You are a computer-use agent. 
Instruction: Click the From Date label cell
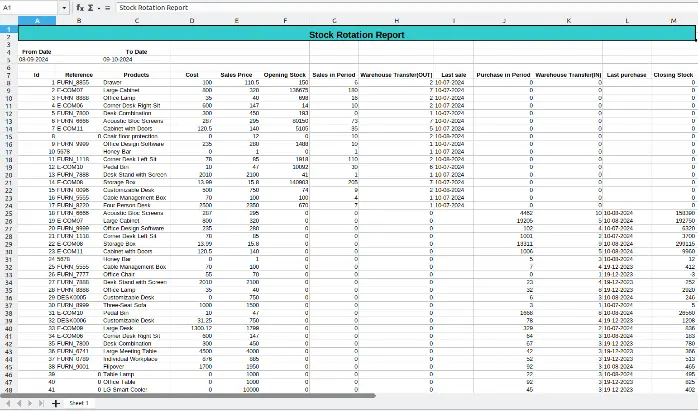[x=36, y=51]
